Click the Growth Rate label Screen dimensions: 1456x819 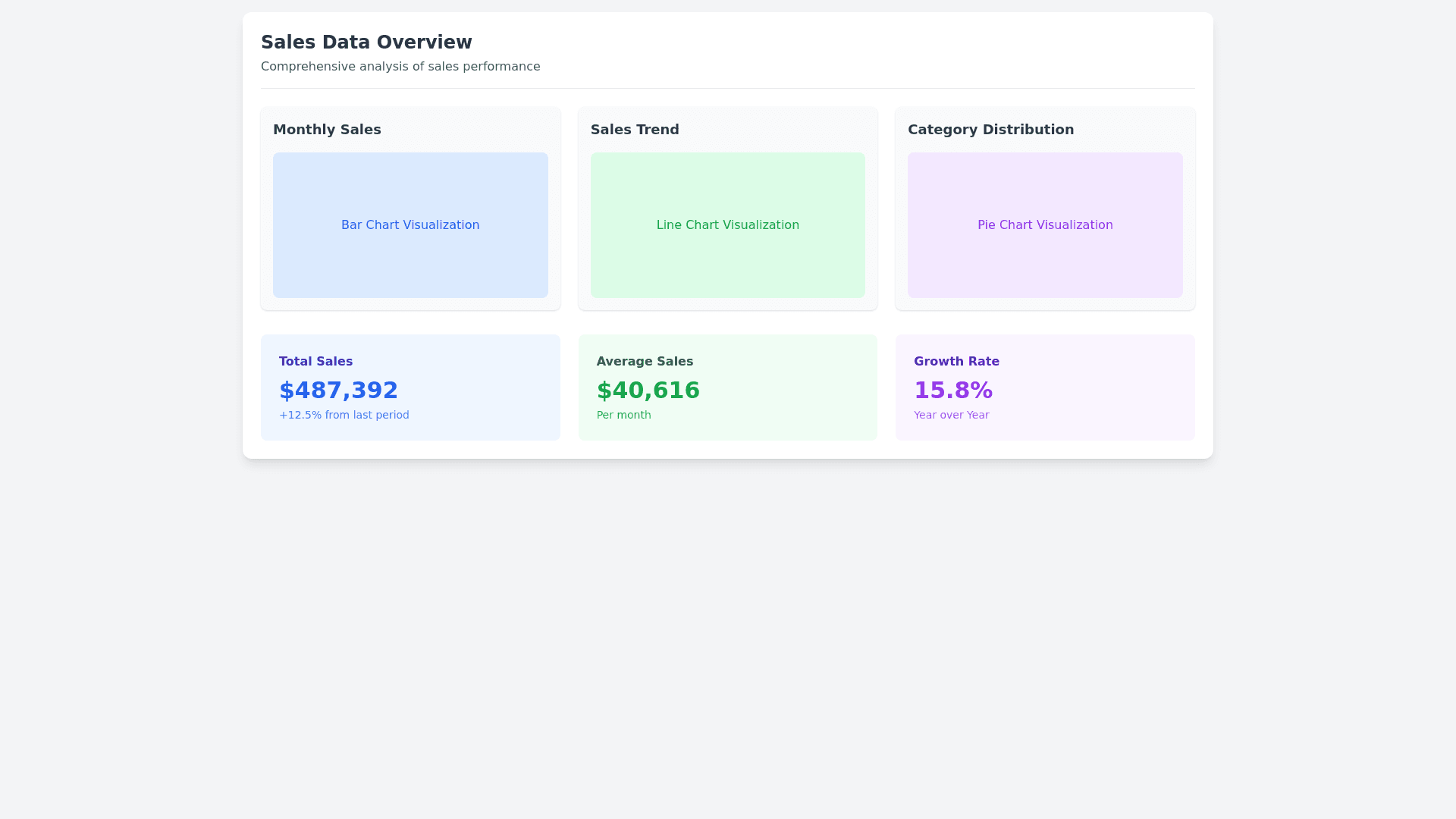(x=956, y=362)
